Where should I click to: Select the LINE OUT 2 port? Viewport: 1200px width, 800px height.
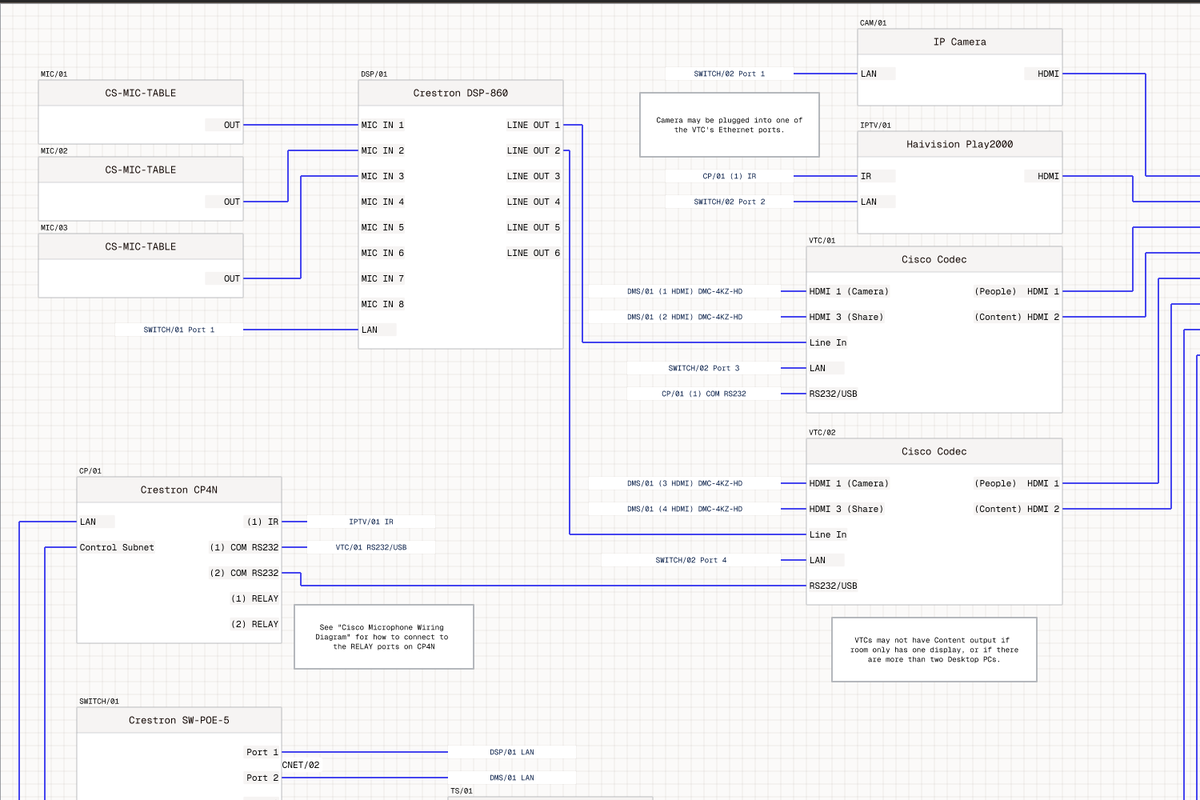[x=534, y=151]
